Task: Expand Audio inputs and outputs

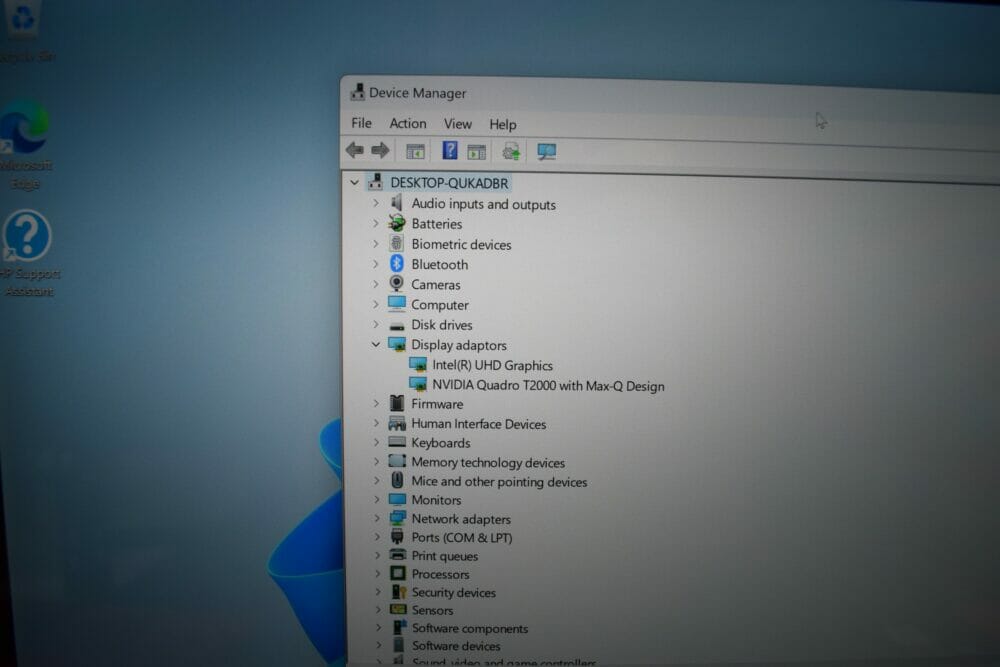Action: pyautogui.click(x=376, y=203)
